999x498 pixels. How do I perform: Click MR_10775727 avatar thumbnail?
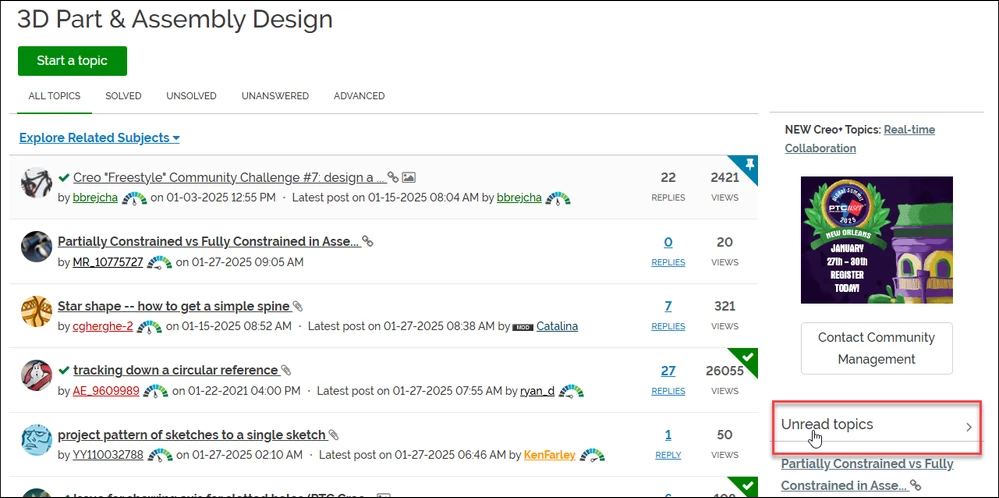(x=36, y=246)
